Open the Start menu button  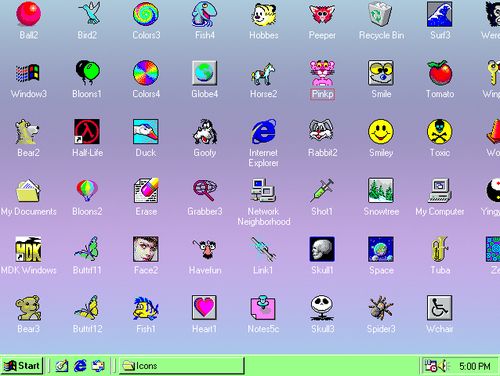coord(22,366)
